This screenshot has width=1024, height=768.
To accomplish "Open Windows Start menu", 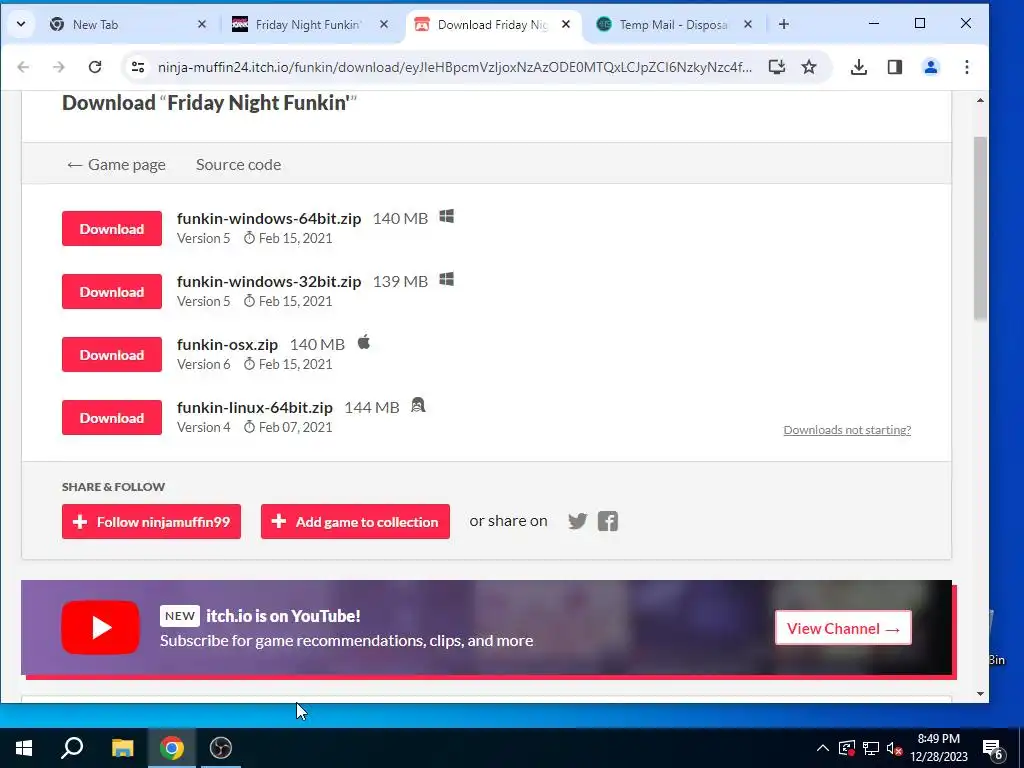I will pyautogui.click(x=24, y=748).
